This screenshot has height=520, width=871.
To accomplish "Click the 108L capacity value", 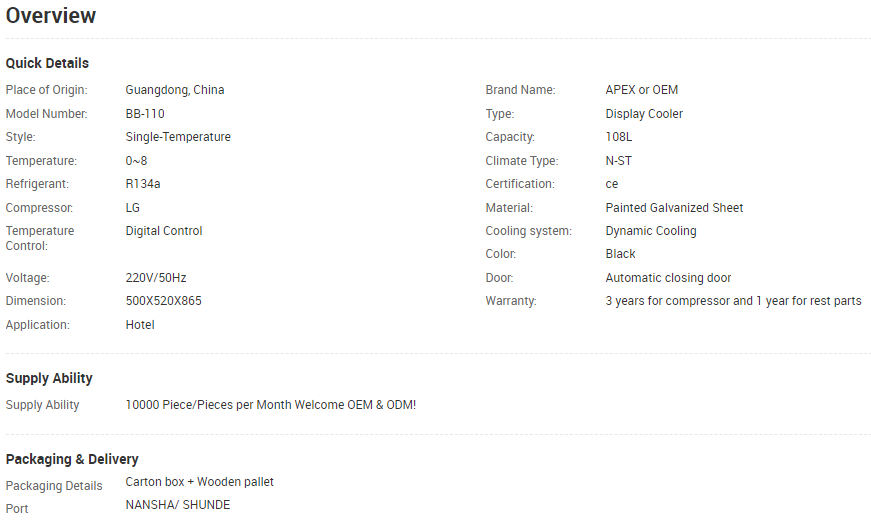I will (619, 137).
